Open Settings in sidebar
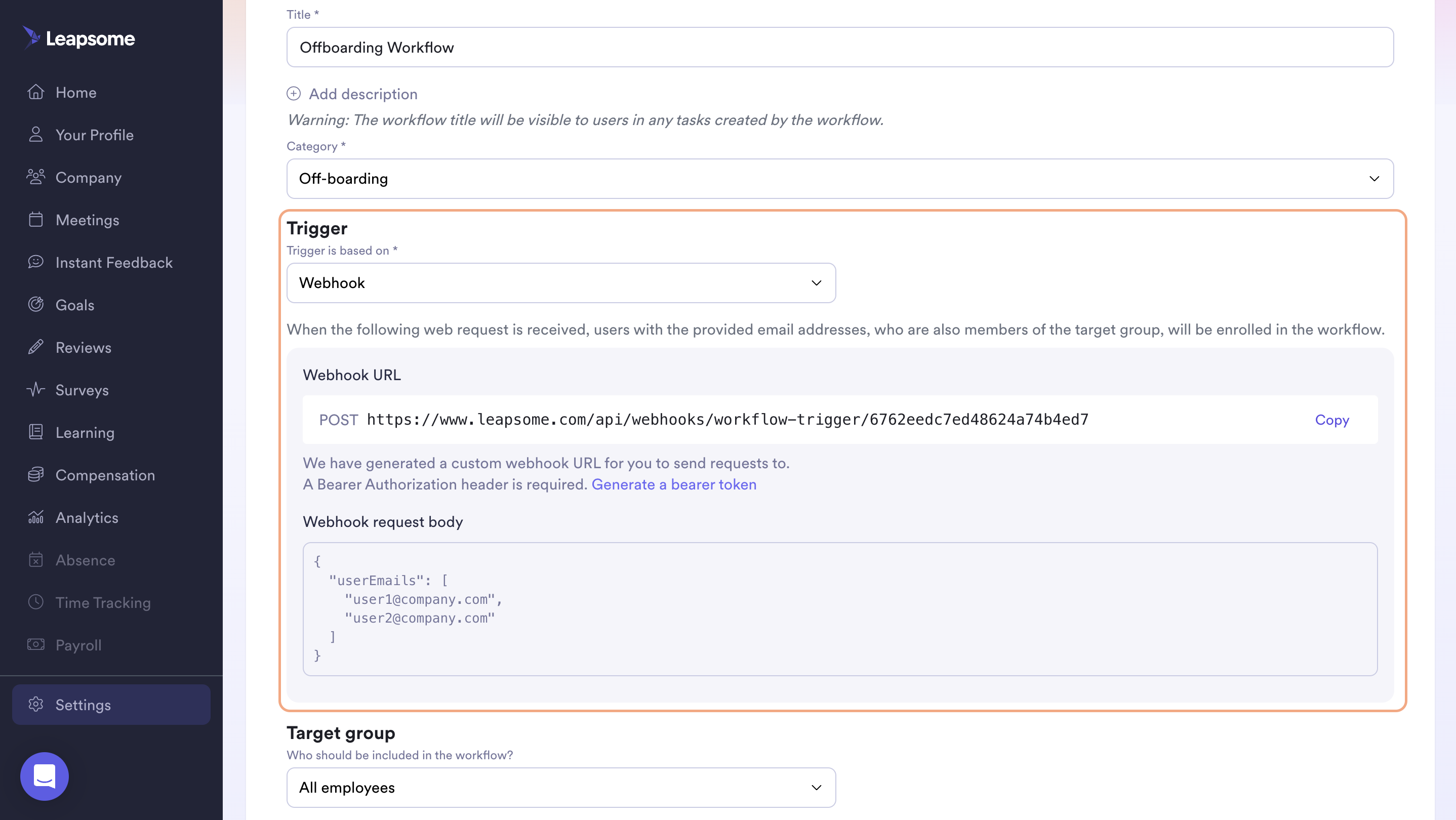Screen dimensions: 1456x820 pos(111,704)
